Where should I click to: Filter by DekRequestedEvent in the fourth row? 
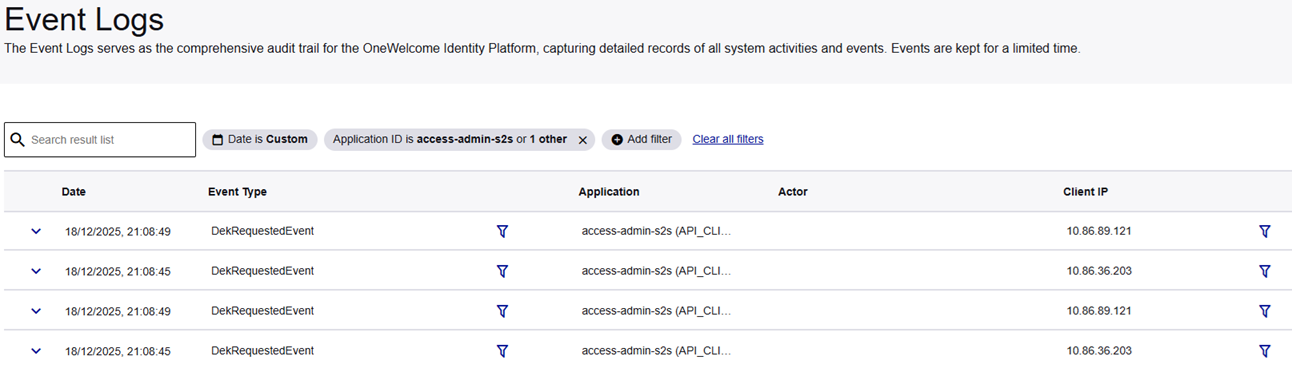coord(502,351)
